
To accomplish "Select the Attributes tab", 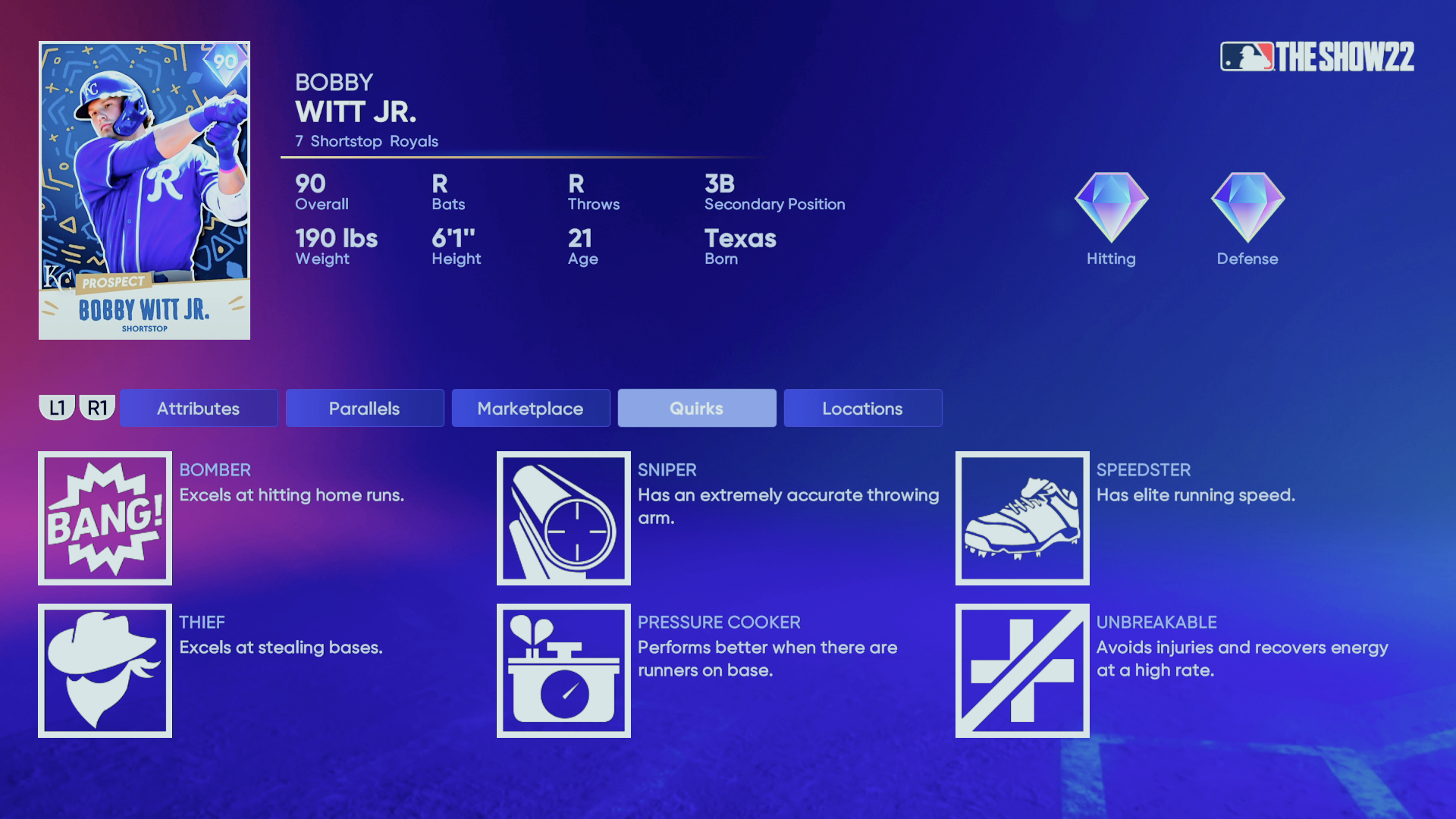I will pos(197,408).
